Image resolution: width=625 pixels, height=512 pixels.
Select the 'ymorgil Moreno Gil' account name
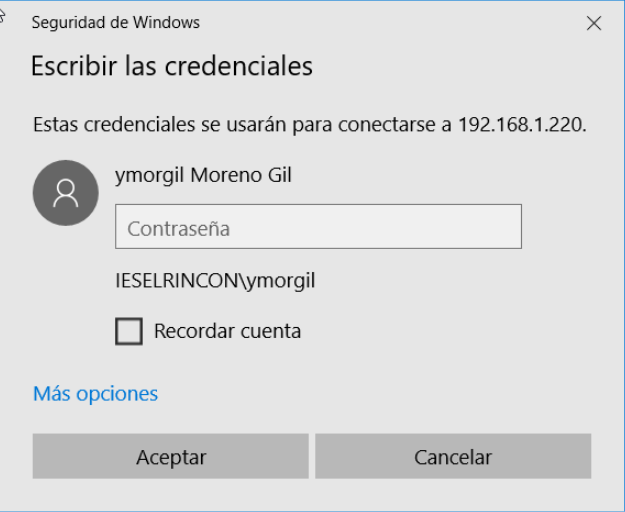click(203, 175)
